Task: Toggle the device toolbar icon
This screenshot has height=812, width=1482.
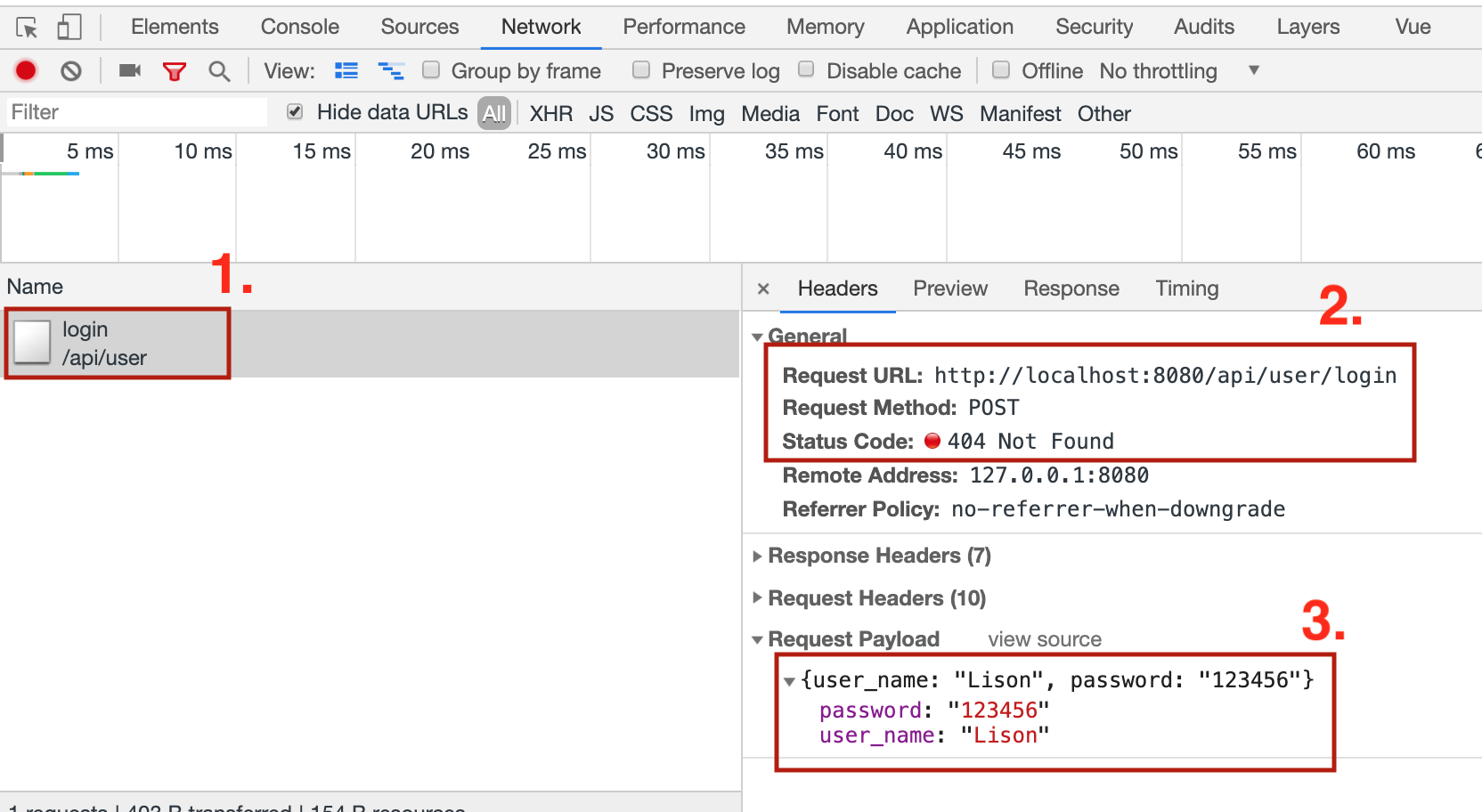Action: [x=69, y=28]
